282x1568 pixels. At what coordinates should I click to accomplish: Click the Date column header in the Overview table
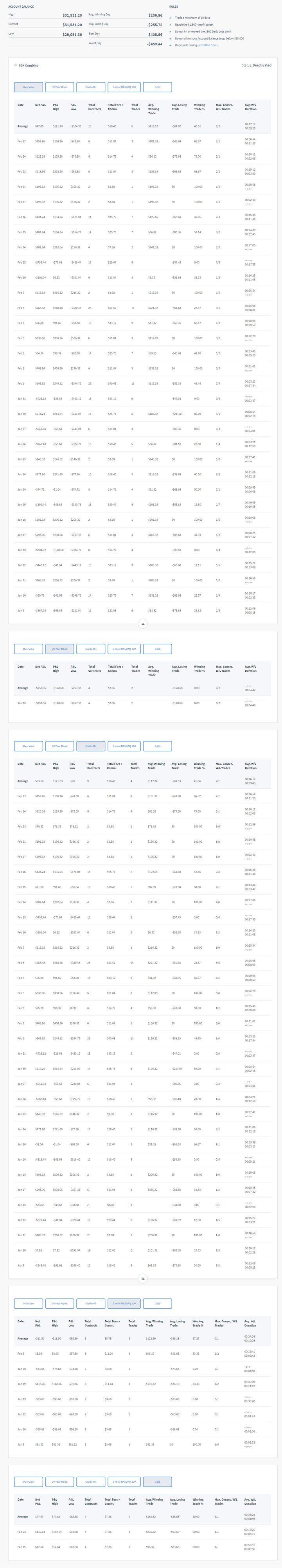pyautogui.click(x=21, y=105)
